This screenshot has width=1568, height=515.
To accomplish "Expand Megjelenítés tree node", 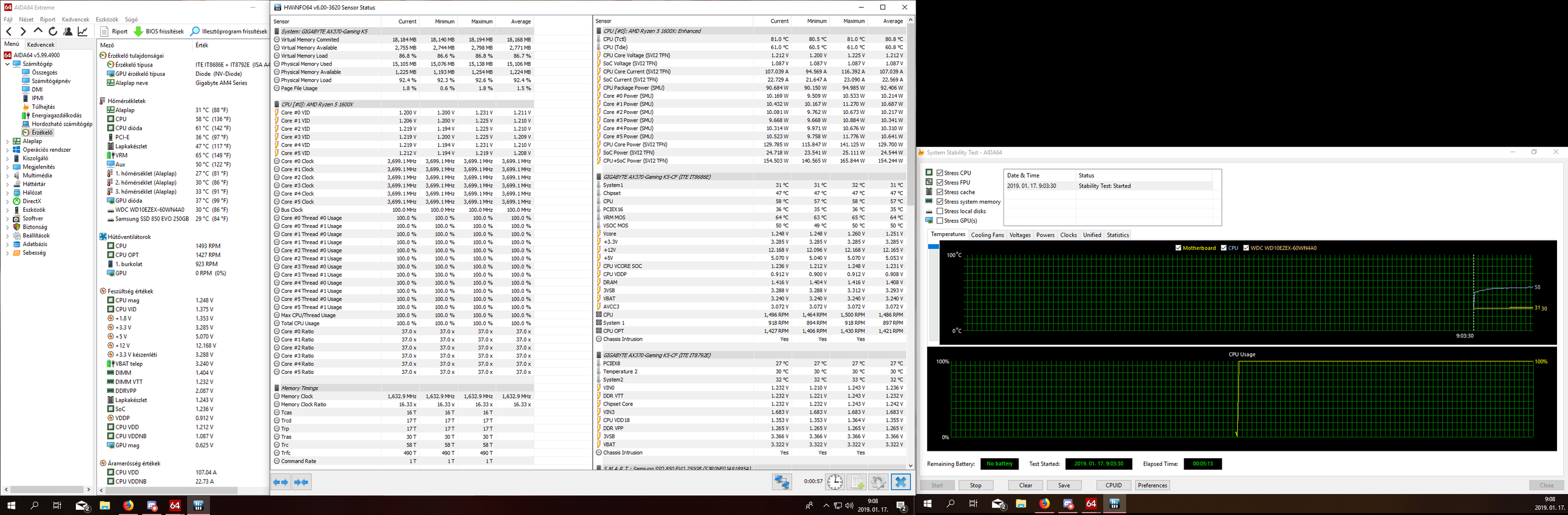I will [8, 167].
